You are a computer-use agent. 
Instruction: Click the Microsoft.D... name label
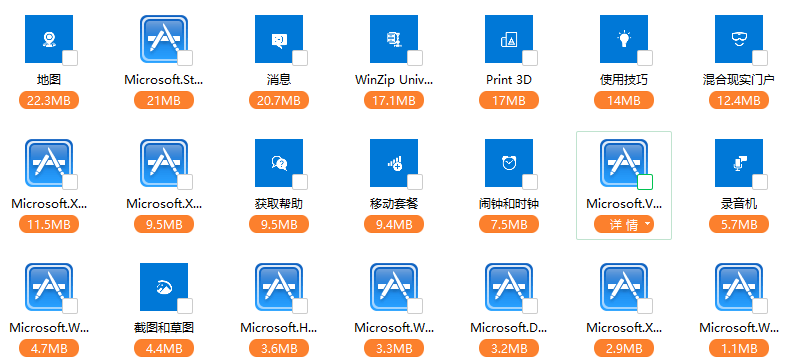pos(509,328)
